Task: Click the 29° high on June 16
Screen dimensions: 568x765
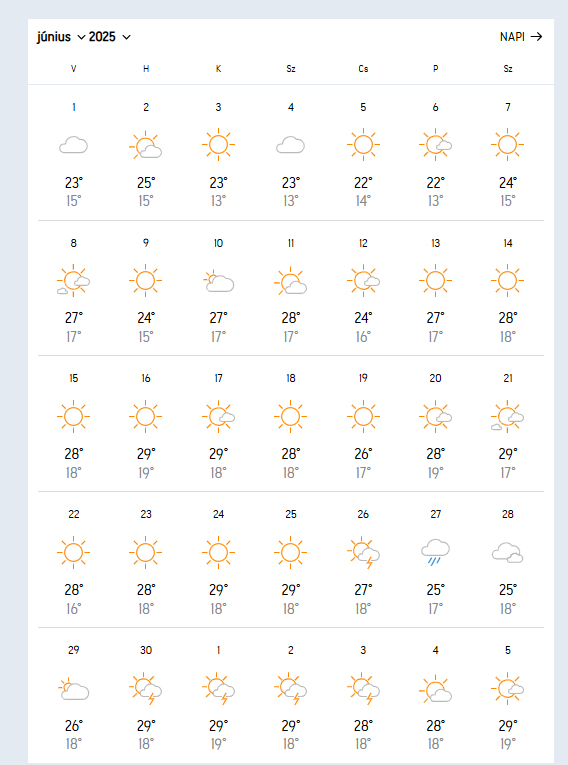Action: pos(145,454)
